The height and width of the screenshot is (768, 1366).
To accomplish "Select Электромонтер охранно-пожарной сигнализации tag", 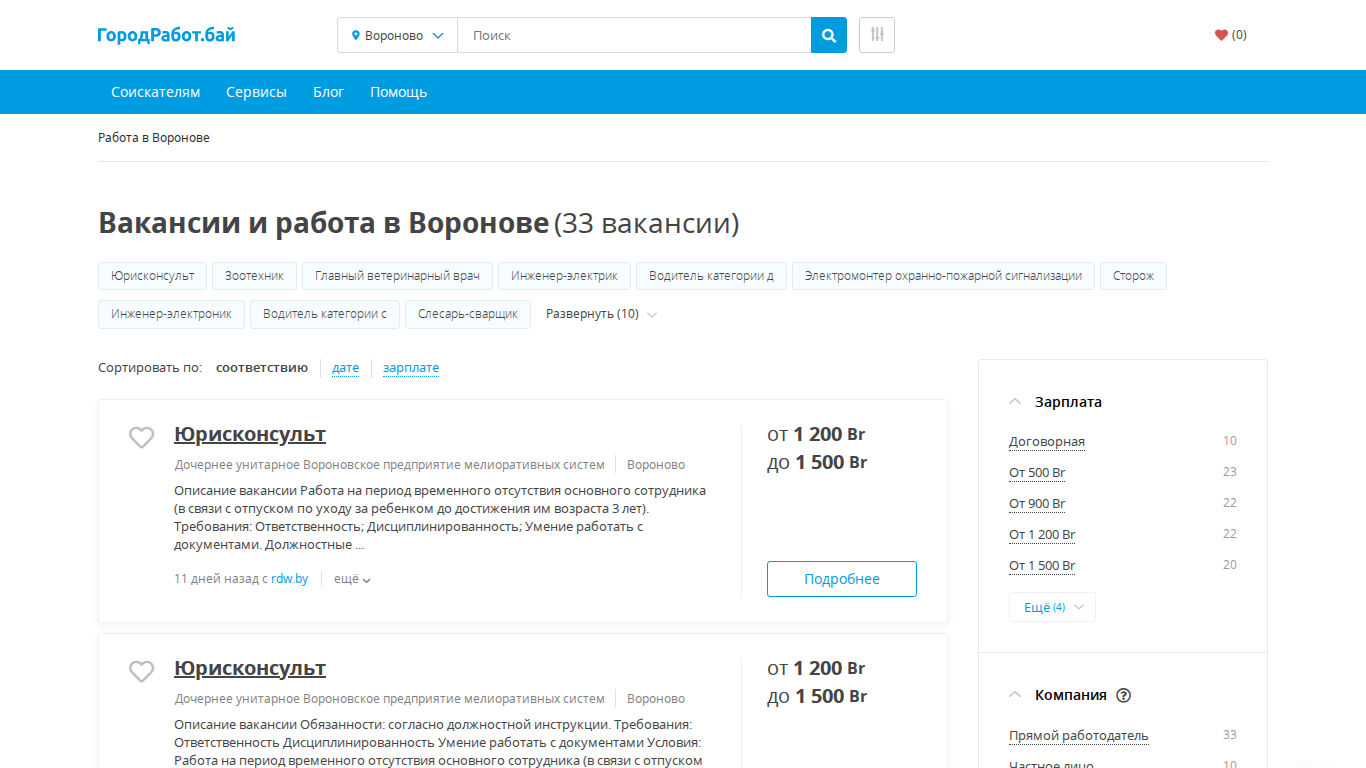I will (x=943, y=276).
